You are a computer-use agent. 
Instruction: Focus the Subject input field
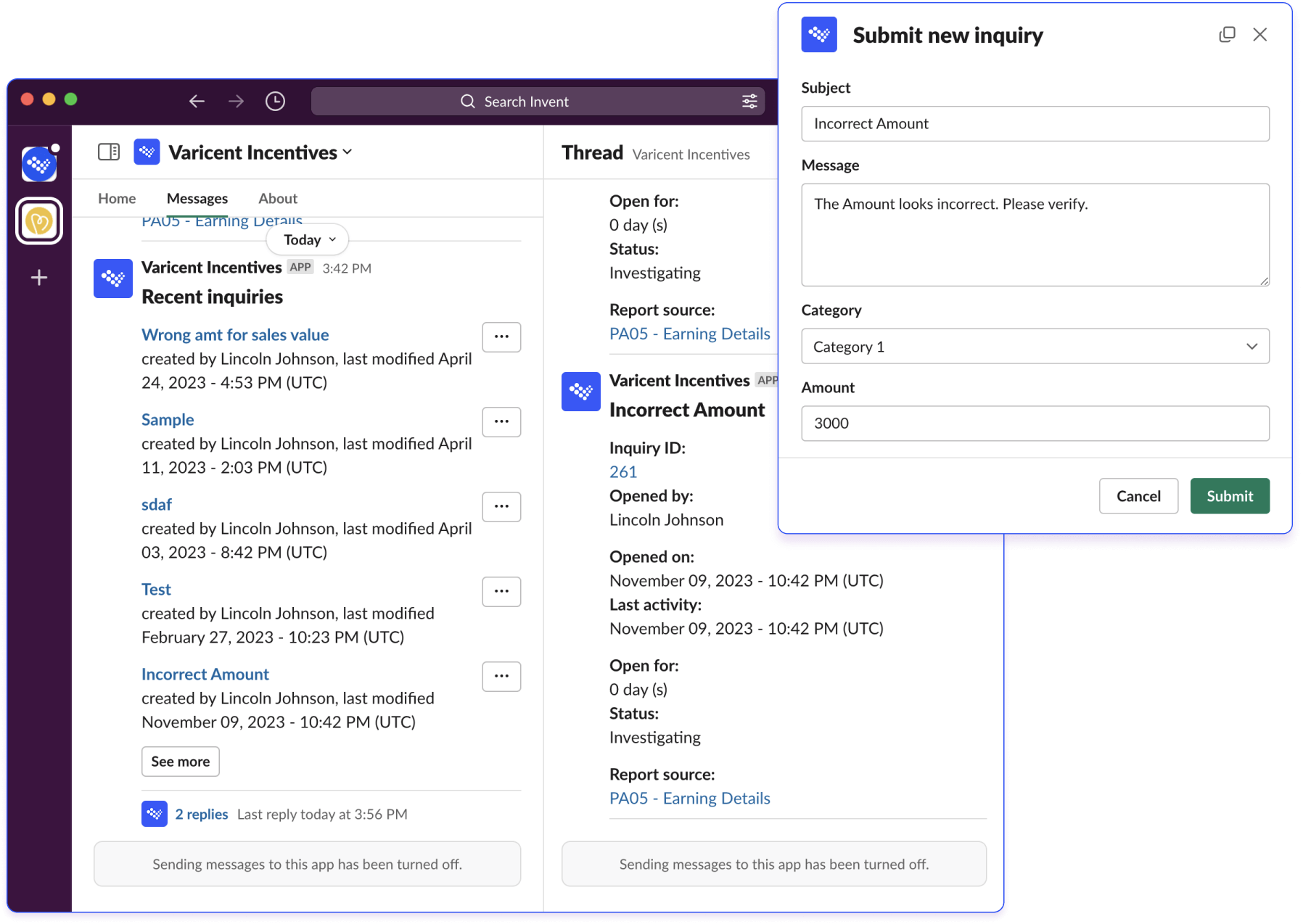pos(1035,124)
